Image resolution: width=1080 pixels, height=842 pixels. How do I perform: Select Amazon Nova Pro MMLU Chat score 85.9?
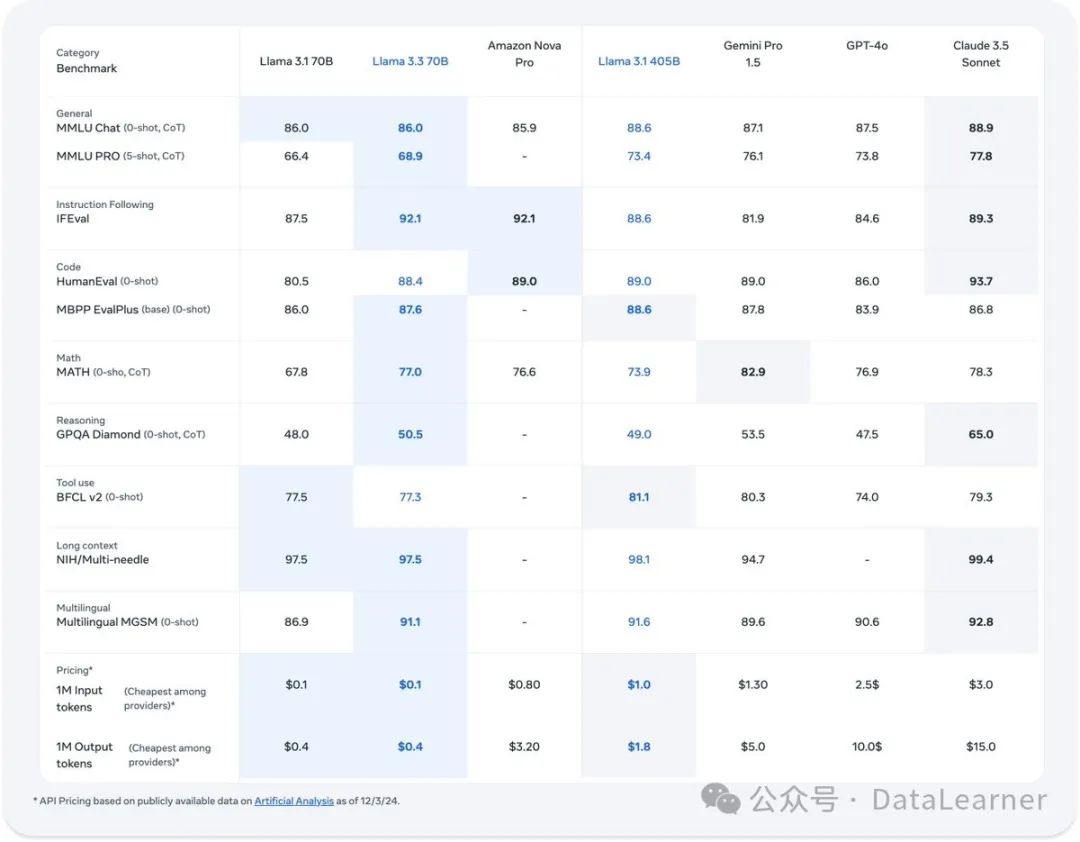(x=524, y=128)
